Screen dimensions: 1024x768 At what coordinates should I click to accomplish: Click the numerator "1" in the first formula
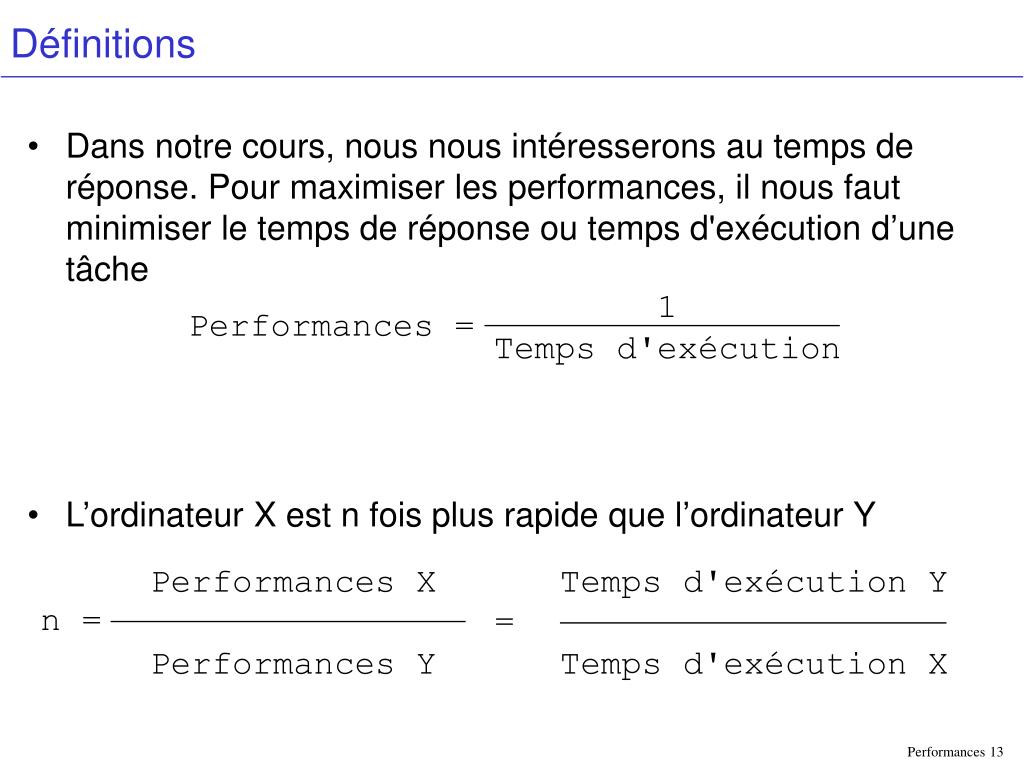point(667,307)
